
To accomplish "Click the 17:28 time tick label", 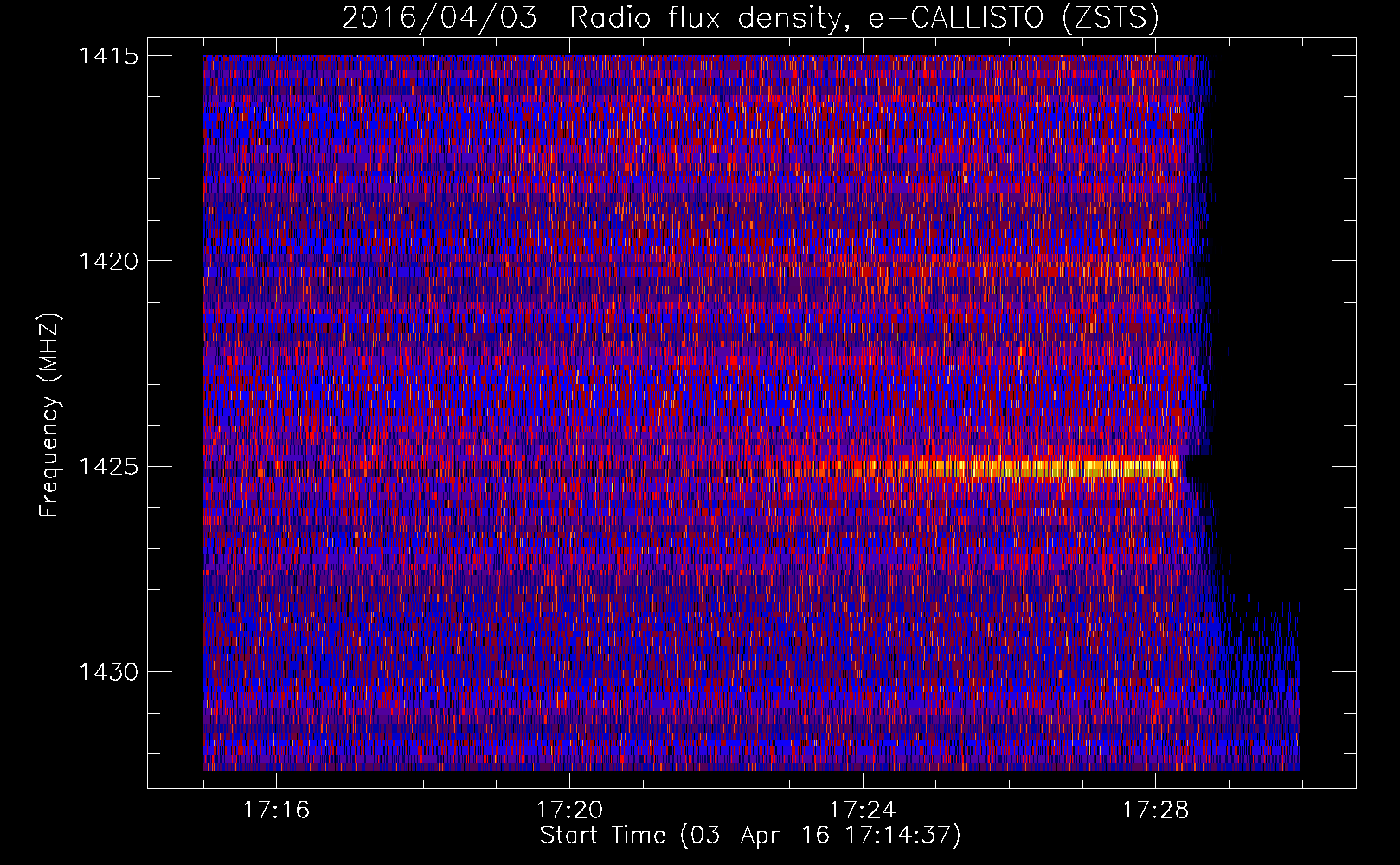I will click(x=1156, y=811).
